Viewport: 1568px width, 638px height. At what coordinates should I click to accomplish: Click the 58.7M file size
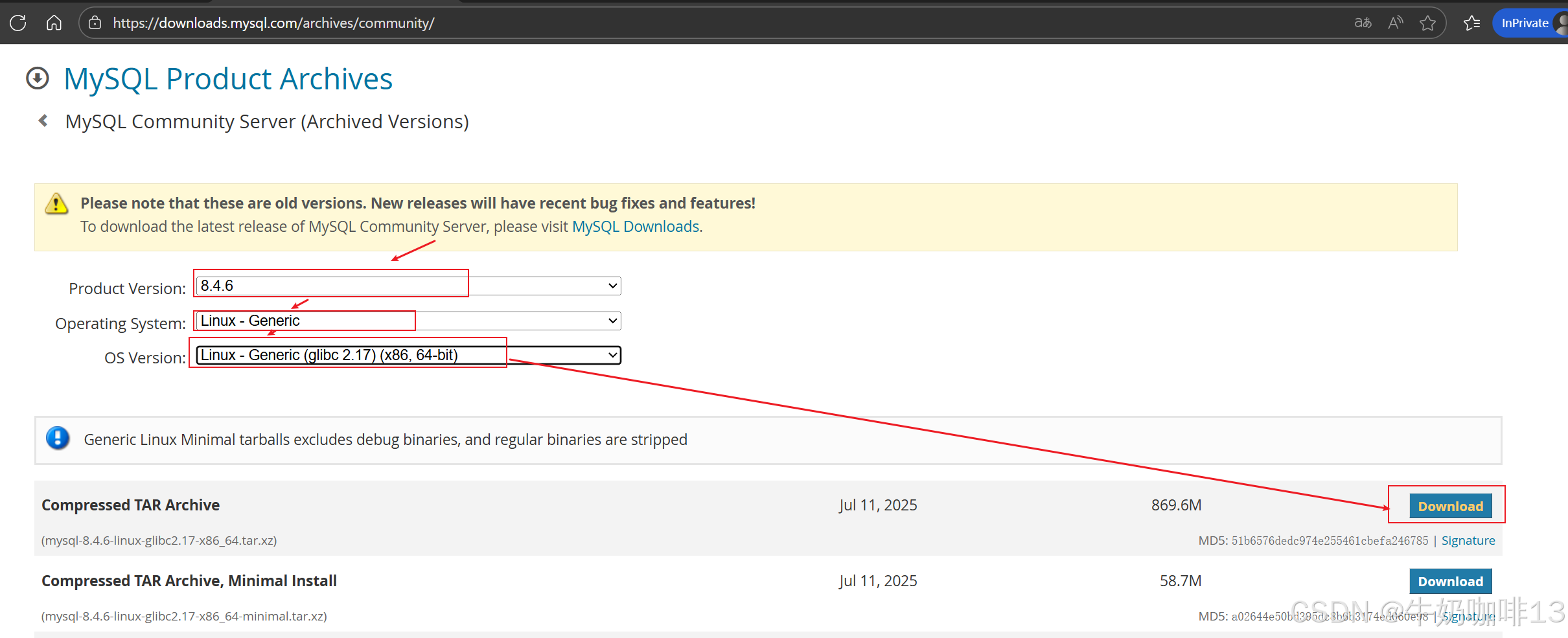click(x=1181, y=581)
